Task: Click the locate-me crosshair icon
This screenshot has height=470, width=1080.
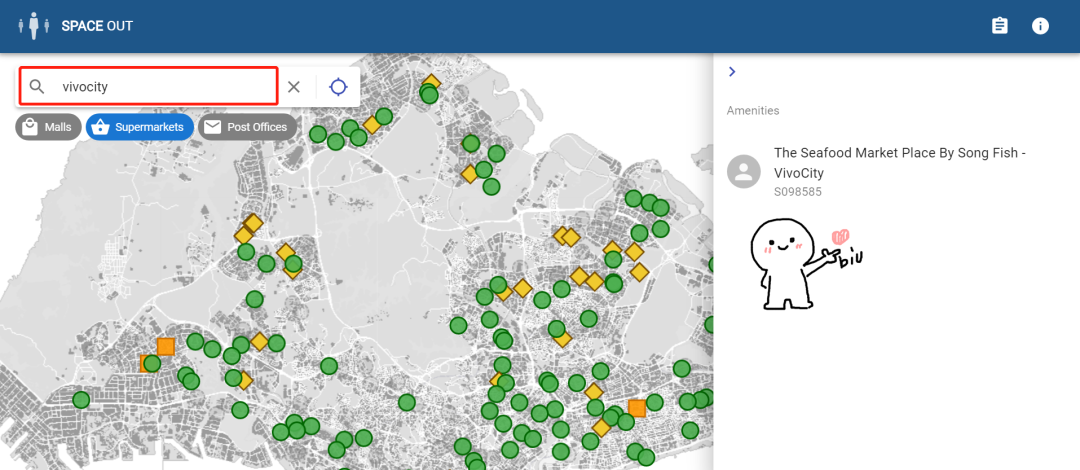Action: (338, 87)
